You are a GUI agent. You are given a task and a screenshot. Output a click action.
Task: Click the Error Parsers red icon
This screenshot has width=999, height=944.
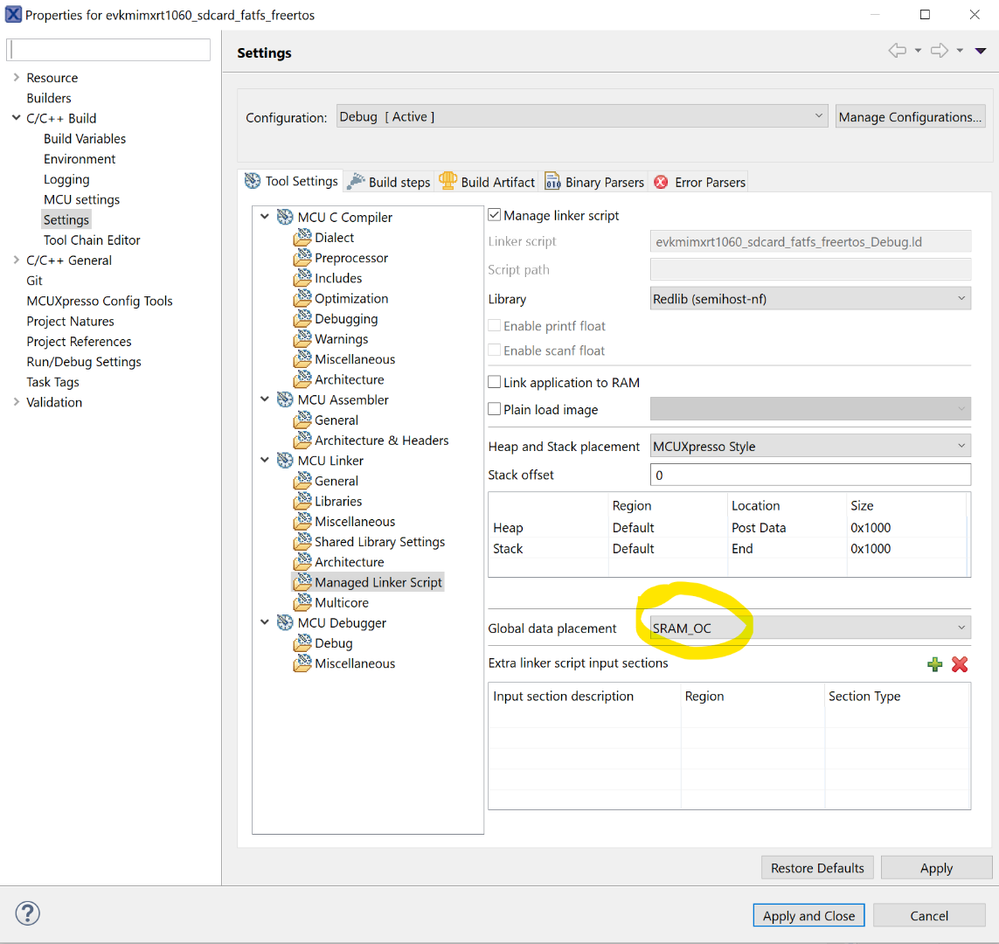661,182
